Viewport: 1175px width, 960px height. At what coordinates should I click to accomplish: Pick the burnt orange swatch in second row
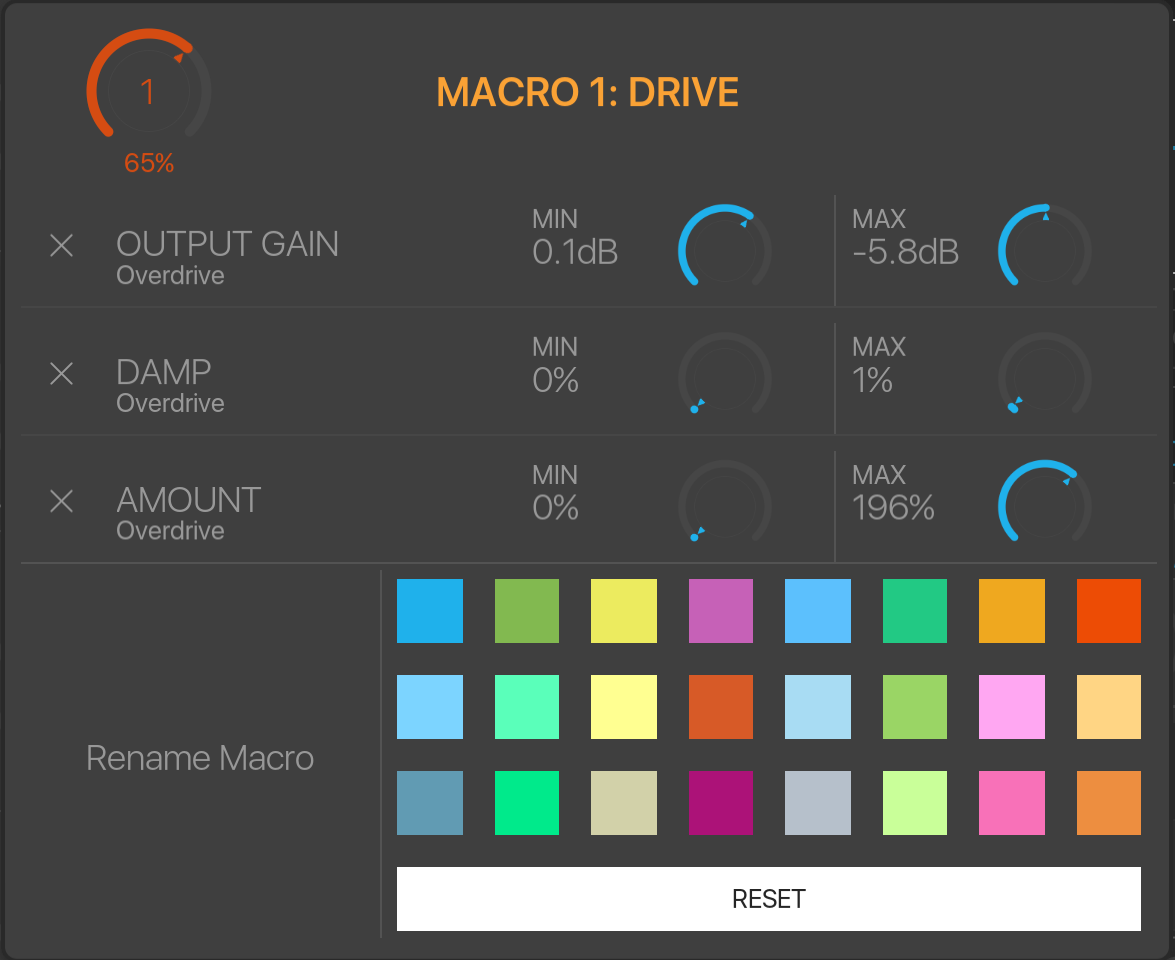(x=721, y=707)
